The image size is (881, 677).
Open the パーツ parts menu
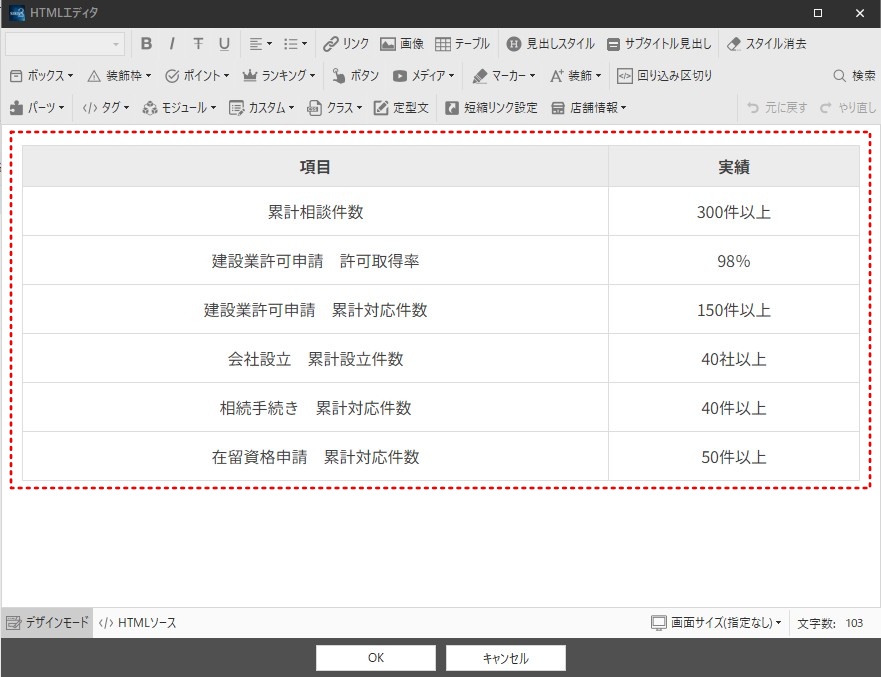(37, 107)
